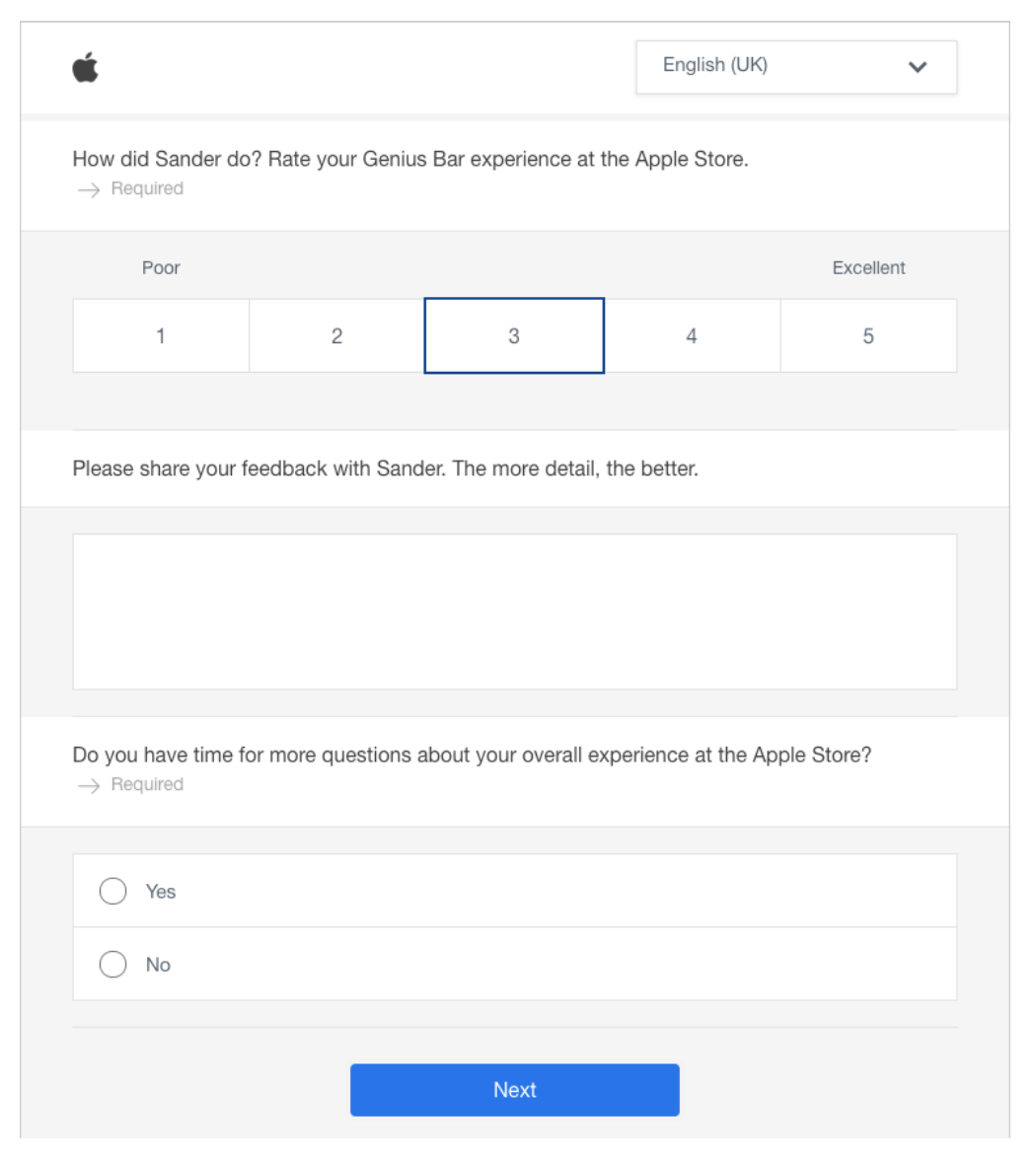1036x1160 pixels.
Task: Click the Poor label above the scale
Action: (x=161, y=268)
